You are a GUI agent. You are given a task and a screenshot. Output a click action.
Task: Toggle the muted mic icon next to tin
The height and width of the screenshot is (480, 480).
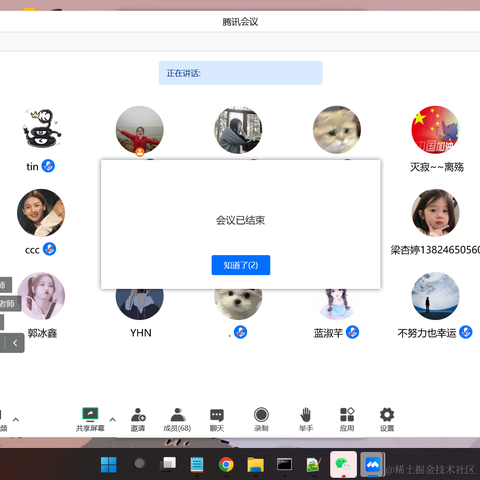[x=48, y=166]
